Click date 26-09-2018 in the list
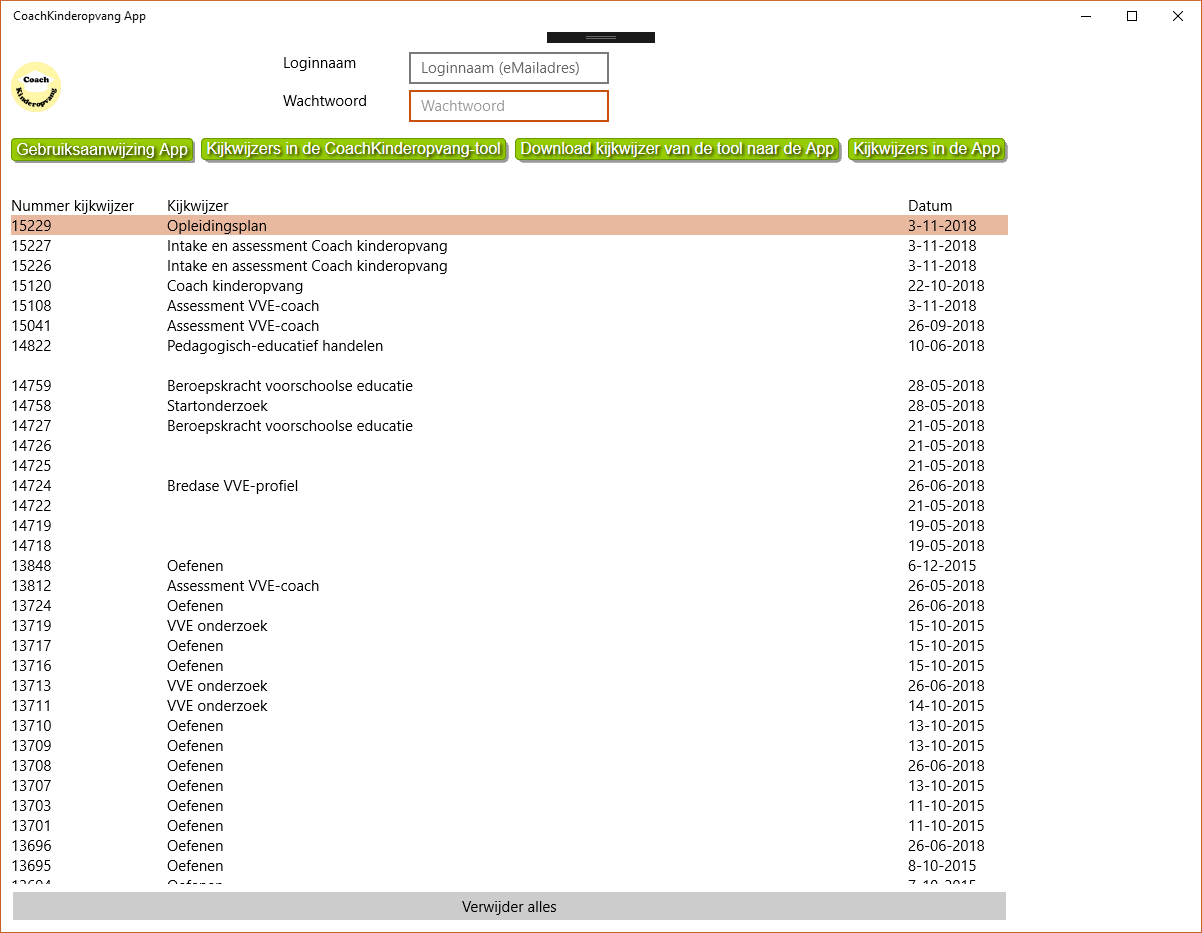 click(946, 326)
